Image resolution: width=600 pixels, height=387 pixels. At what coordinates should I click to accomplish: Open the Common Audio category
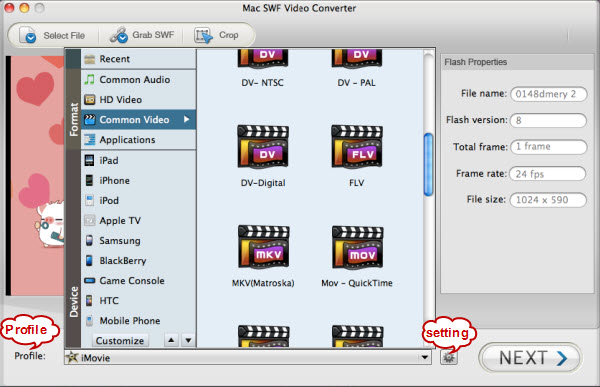pos(139,80)
